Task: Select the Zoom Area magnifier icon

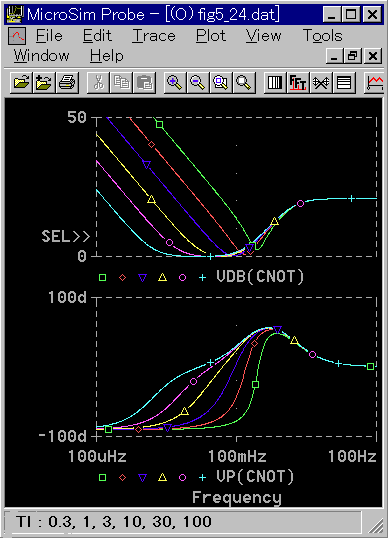Action: pos(221,82)
